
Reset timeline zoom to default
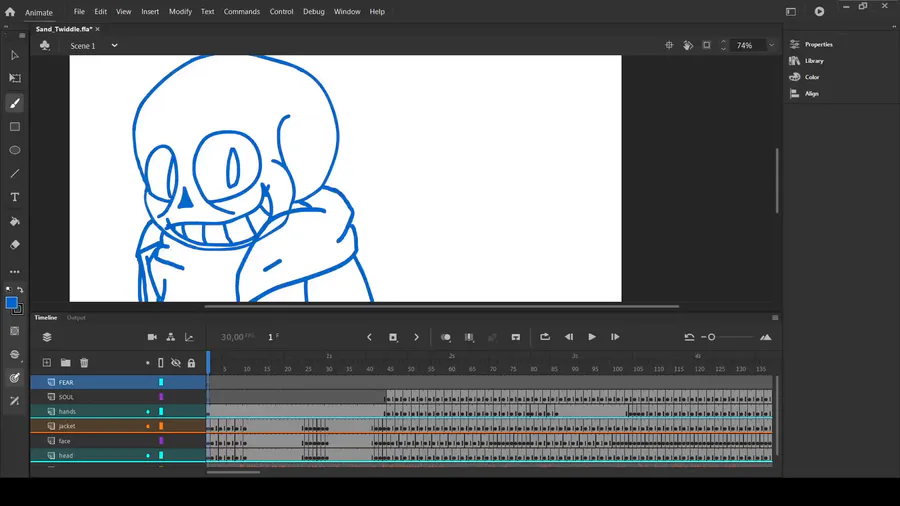point(689,337)
